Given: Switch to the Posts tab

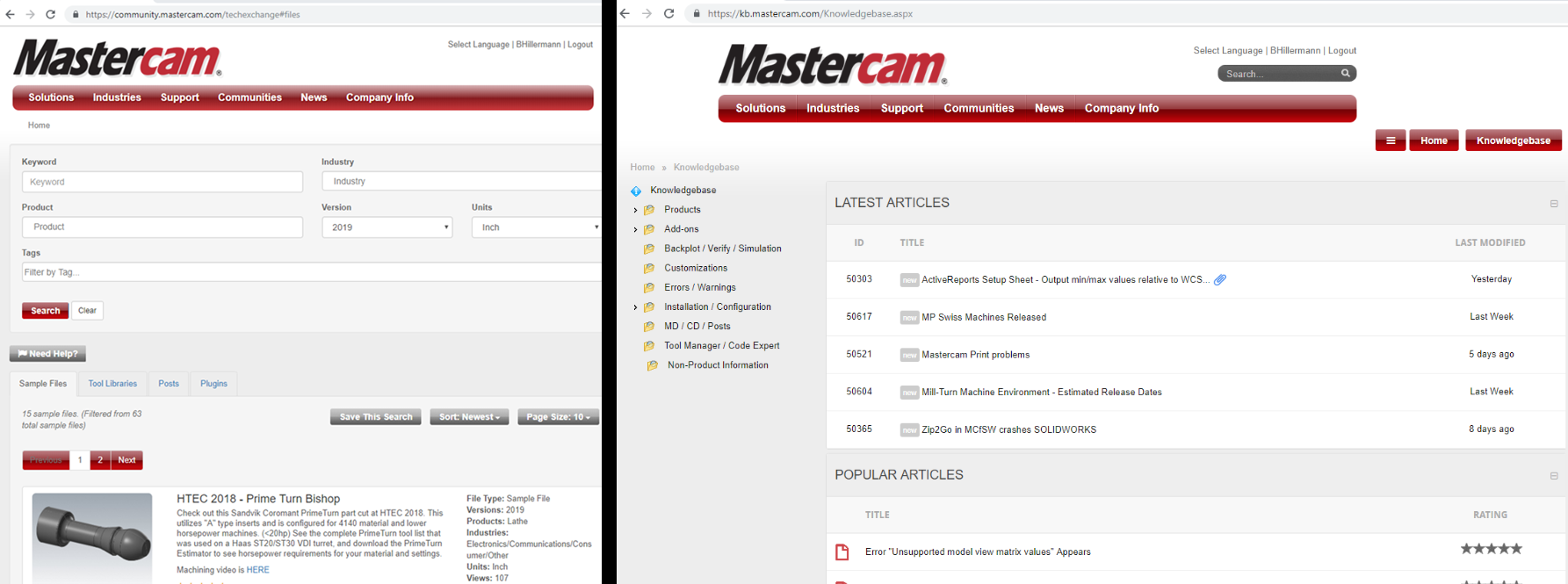Looking at the screenshot, I should point(169,384).
